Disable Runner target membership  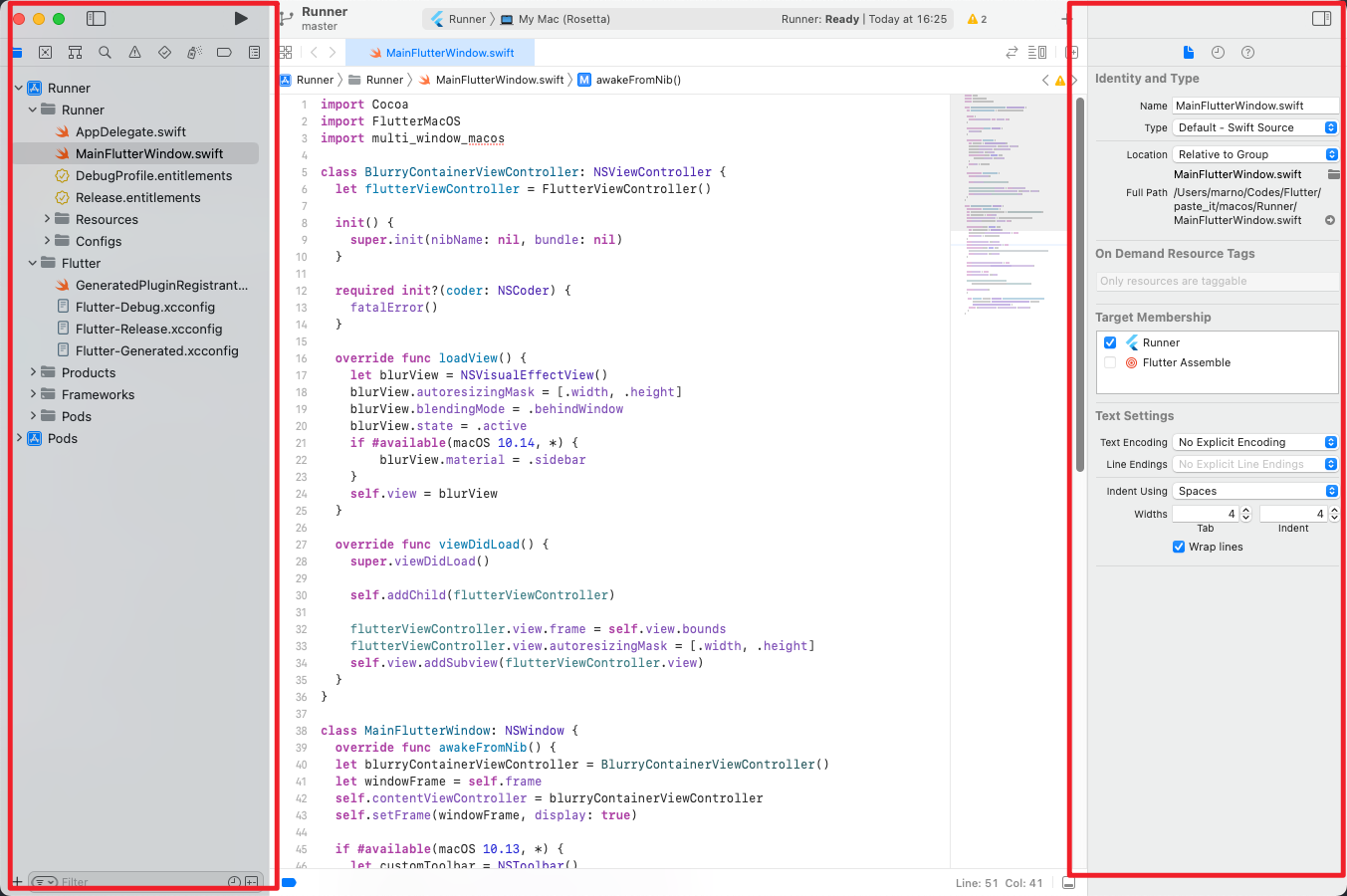pyautogui.click(x=1110, y=341)
